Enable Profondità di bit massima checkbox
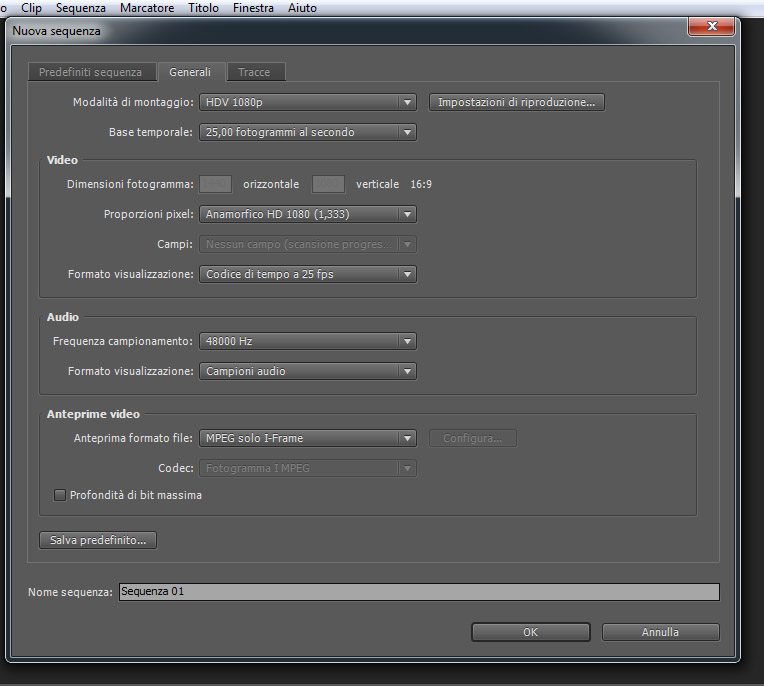This screenshot has width=764, height=686. pos(59,495)
